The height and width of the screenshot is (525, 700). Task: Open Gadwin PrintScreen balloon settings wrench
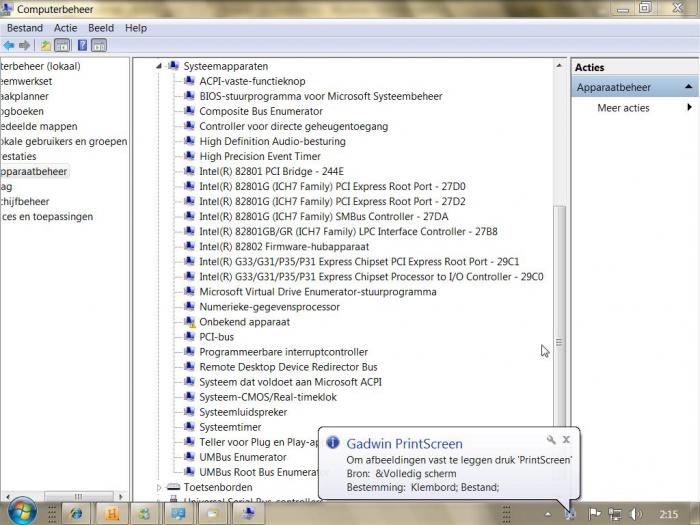[x=551, y=440]
